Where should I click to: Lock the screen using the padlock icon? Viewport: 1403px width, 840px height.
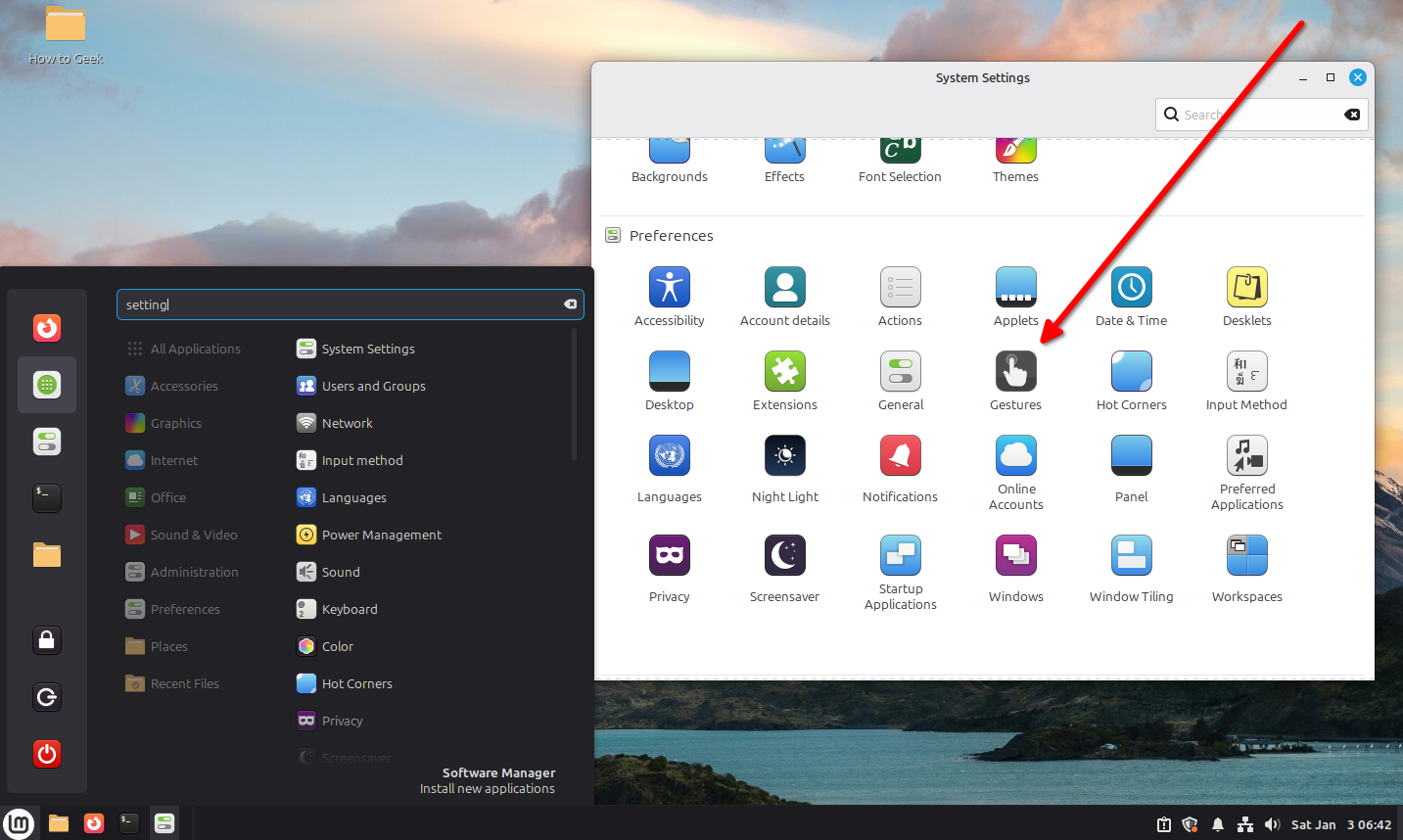pos(46,639)
